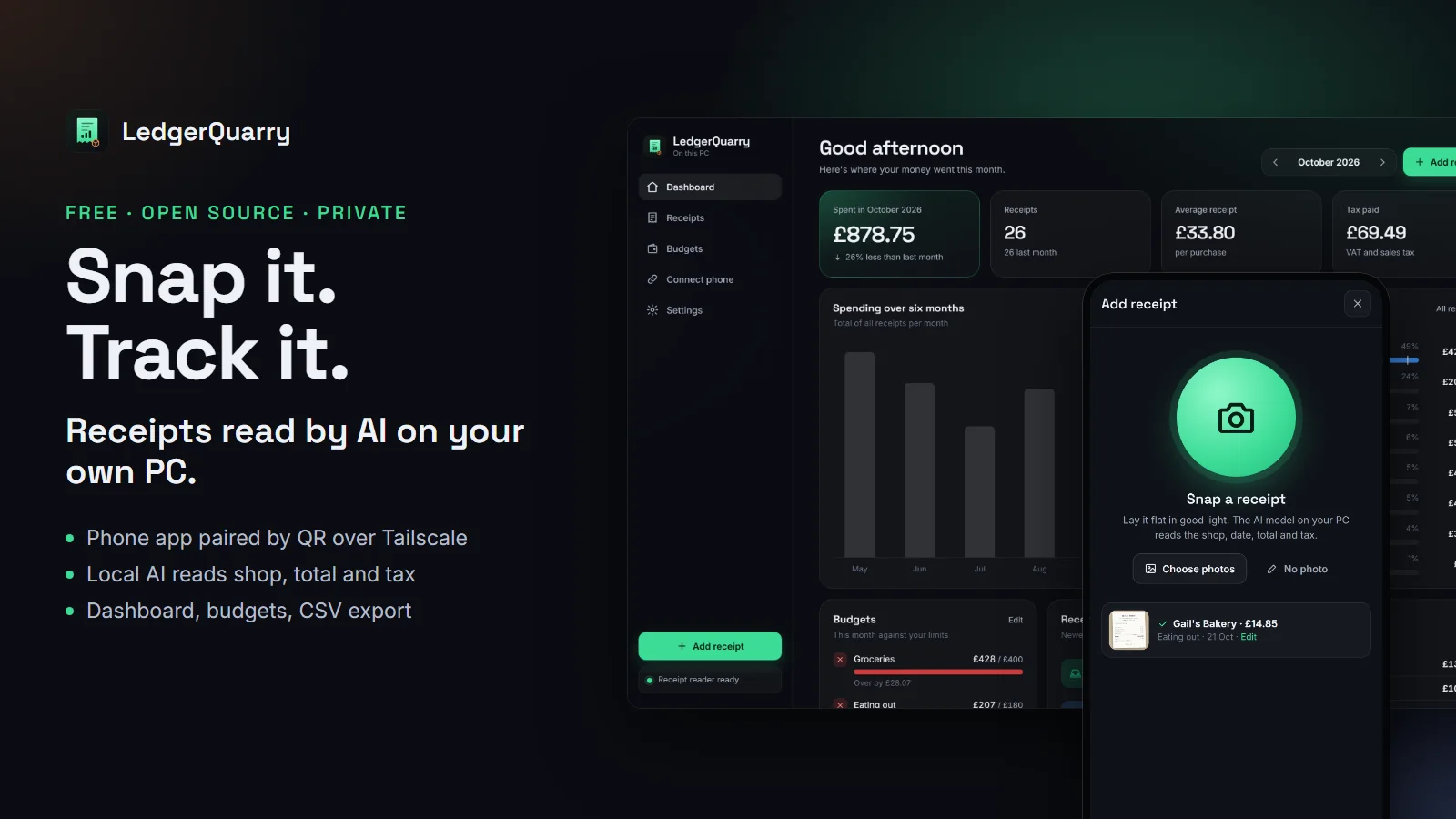Click the Average receipt £33.80 card

(x=1241, y=234)
